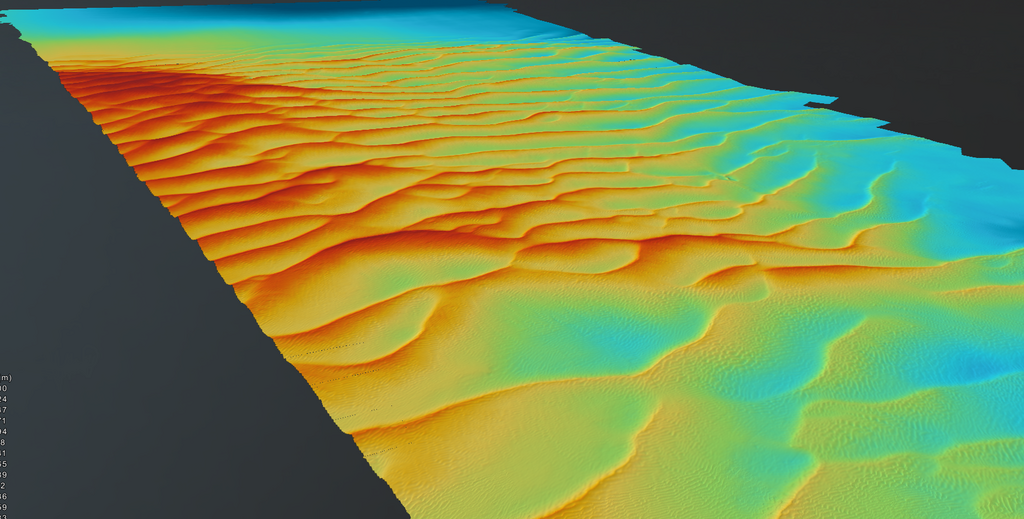Click the legend value ending in 46
The image size is (1024, 519).
tap(4, 496)
